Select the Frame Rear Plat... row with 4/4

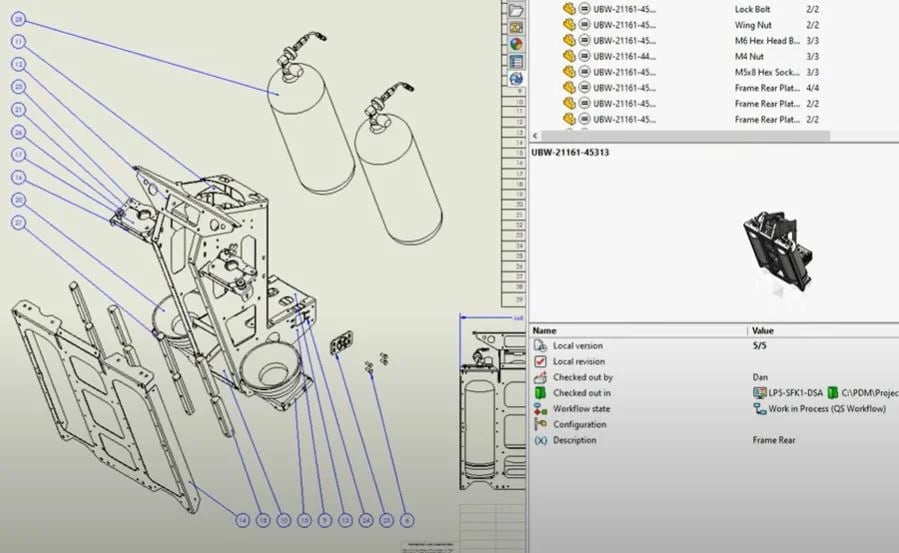point(691,88)
